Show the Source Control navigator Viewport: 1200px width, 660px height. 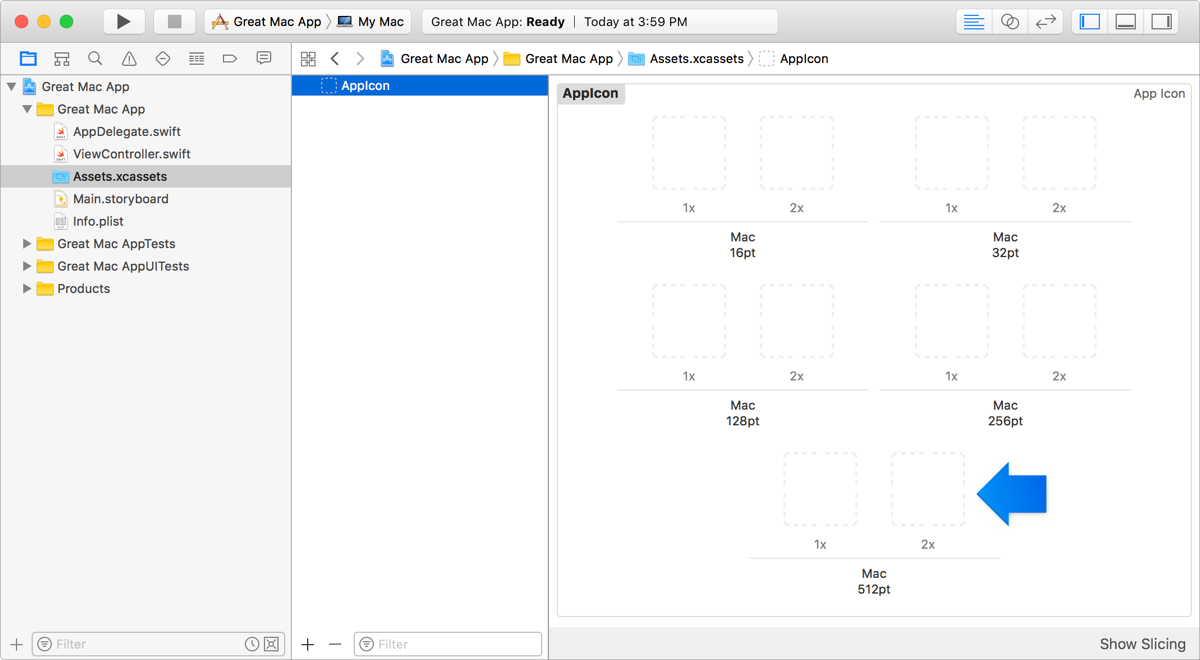(62, 59)
